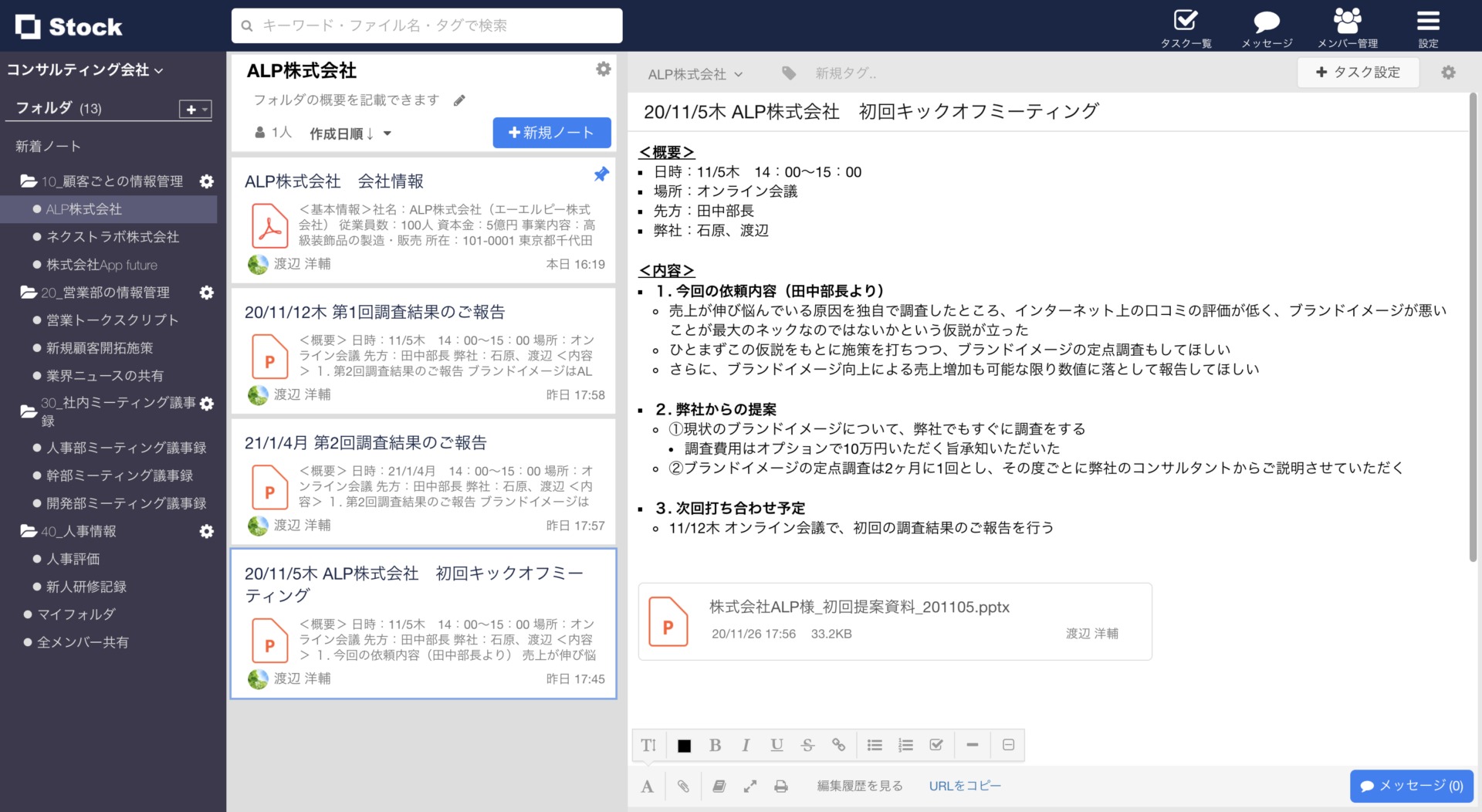
Task: Create a new note with 新規ノート button
Action: (x=552, y=133)
